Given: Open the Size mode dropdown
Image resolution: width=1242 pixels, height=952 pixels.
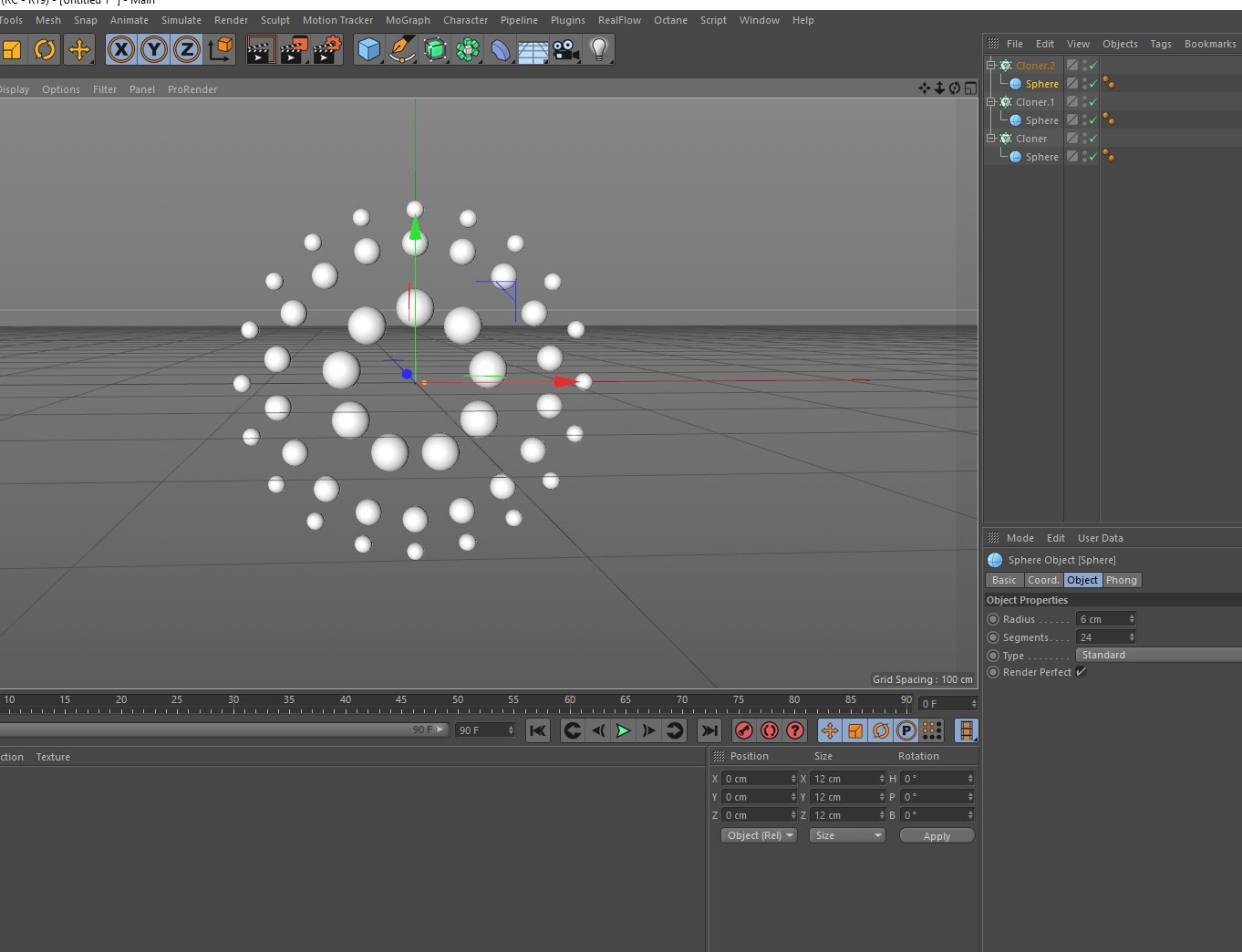Looking at the screenshot, I should click(x=847, y=835).
